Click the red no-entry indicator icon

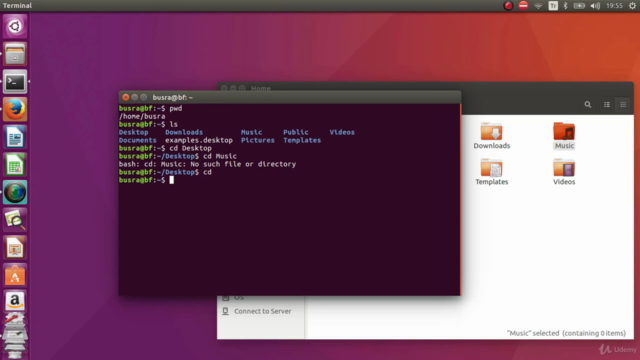click(x=523, y=6)
